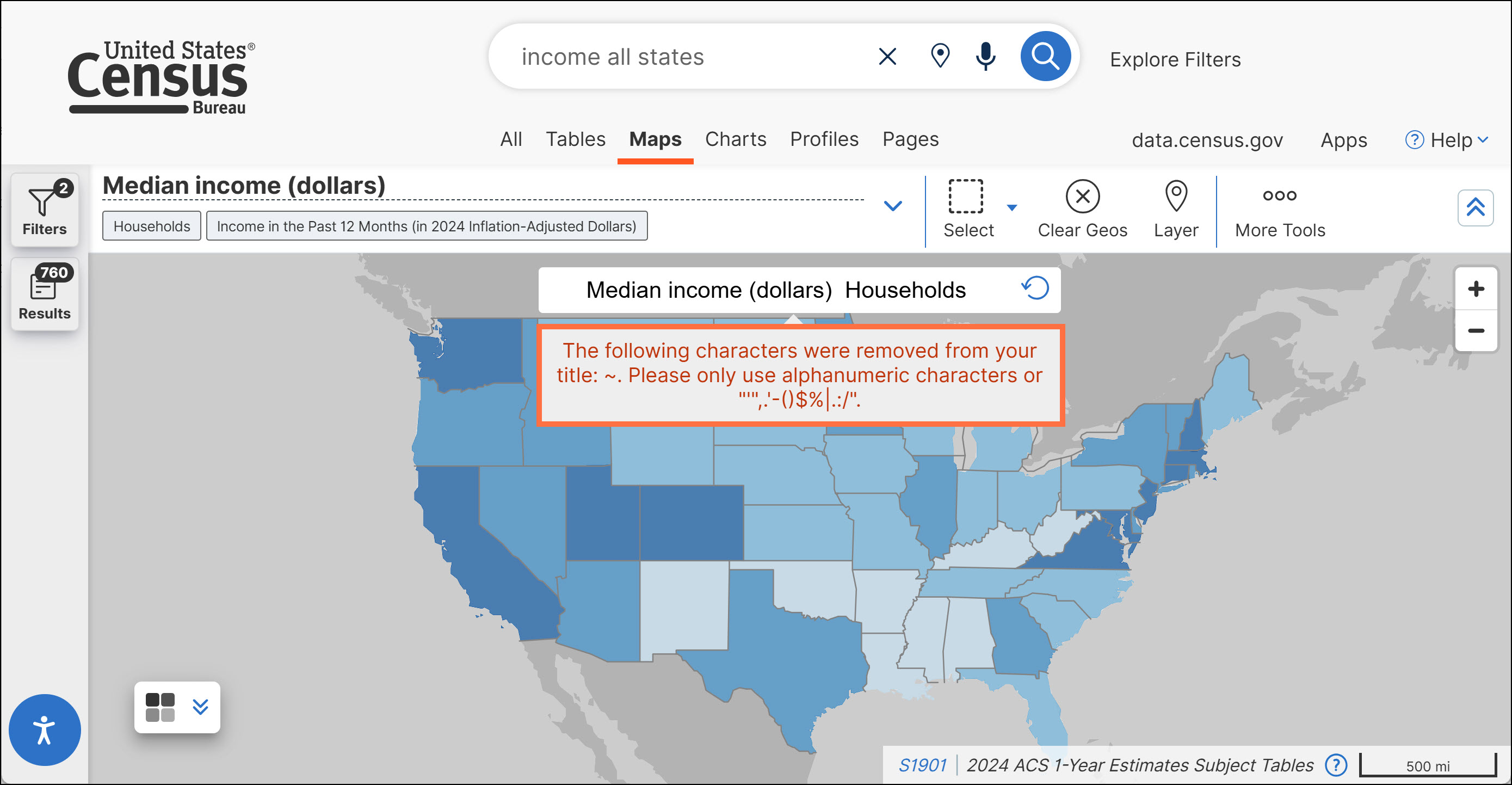Open the S1901 table link
Screen dimensions: 1512x785
coord(922,765)
